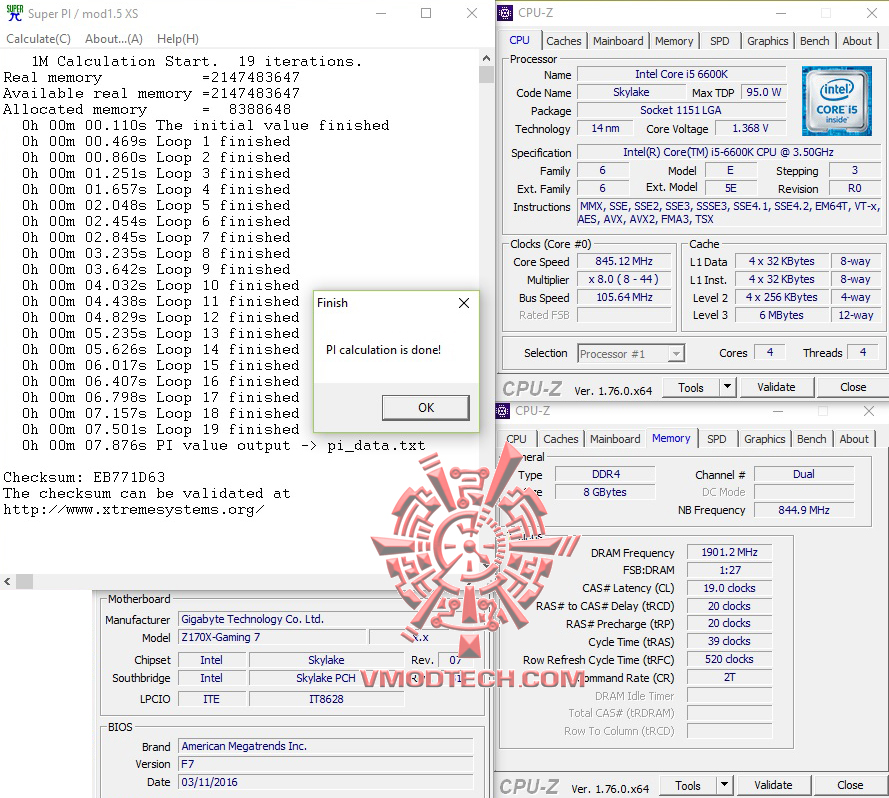Screen dimensions: 889x798
Task: Click the Checksum: EB771D63 line
Action: pos(84,478)
